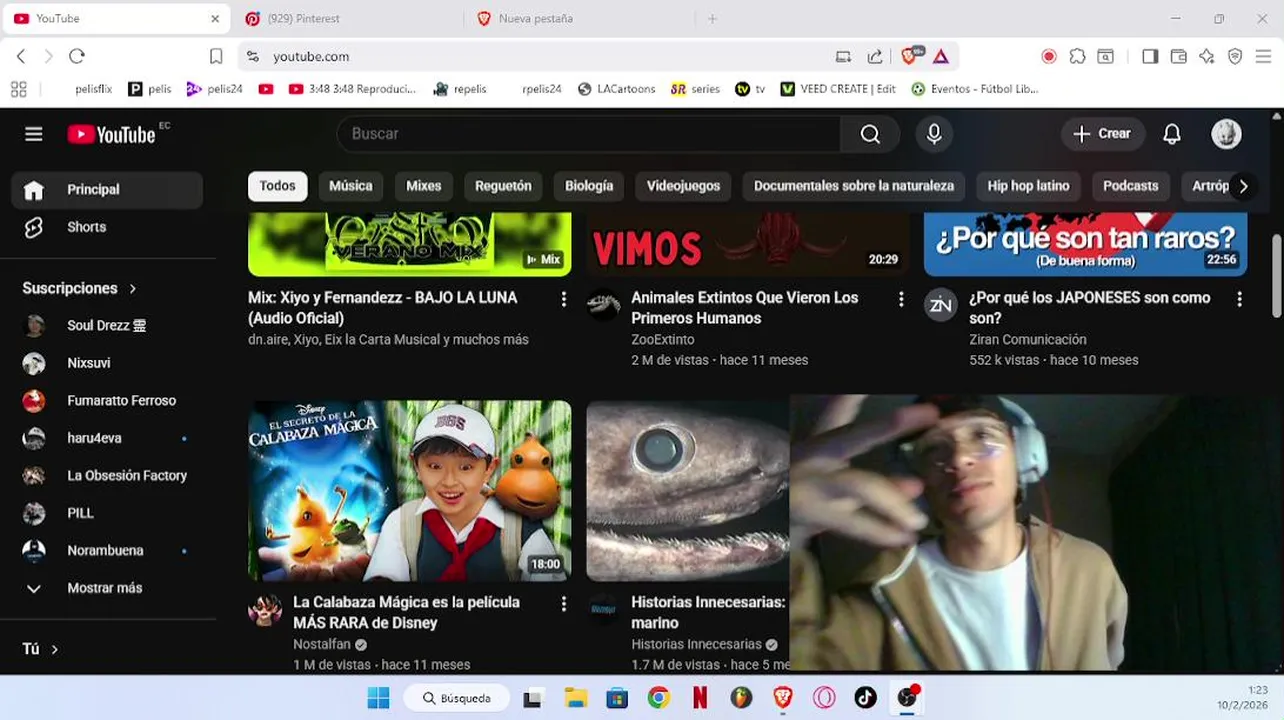Open the VEED CREATE bookmark
The image size is (1284, 720).
[x=838, y=88]
